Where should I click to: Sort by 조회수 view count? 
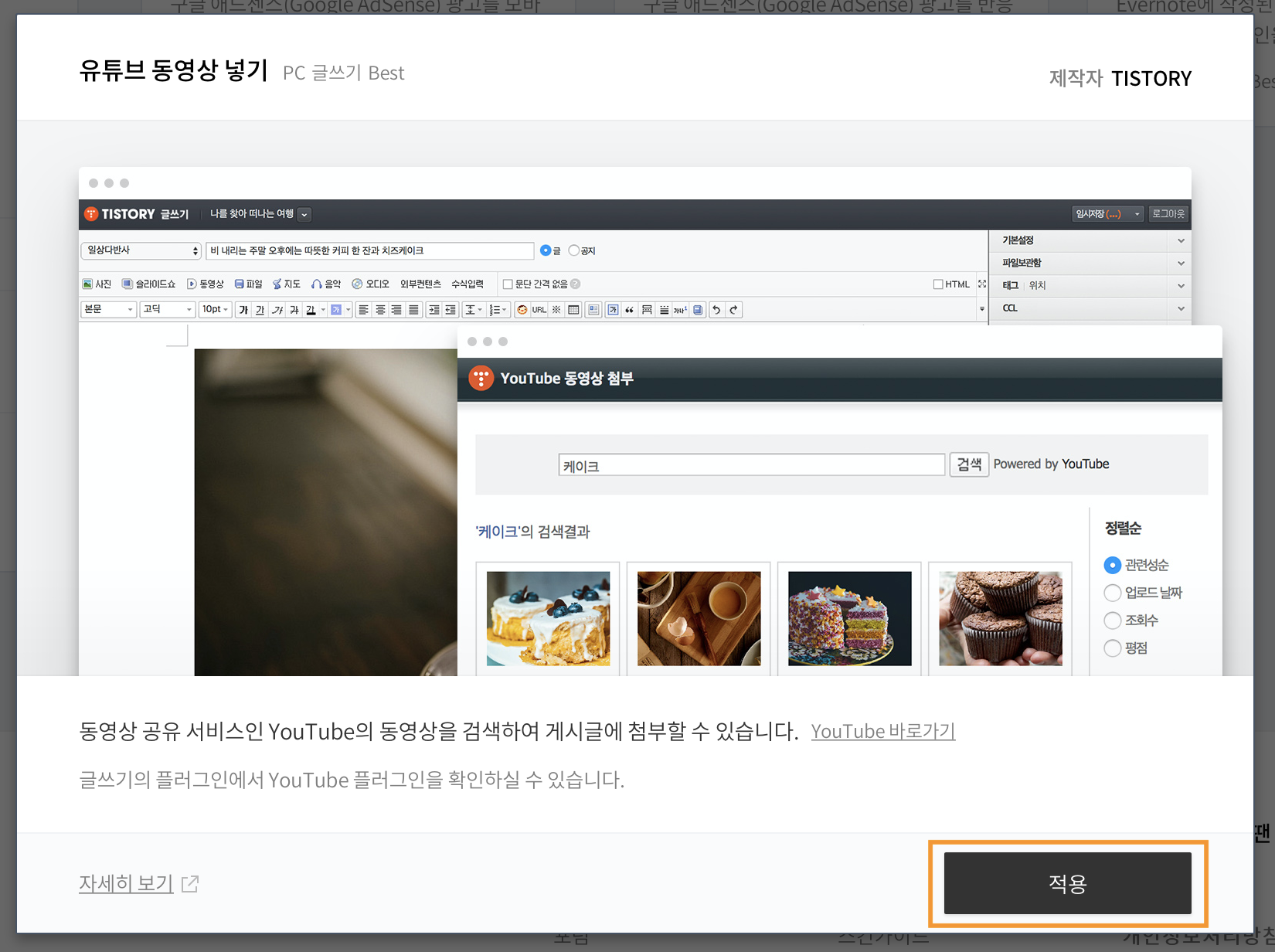pyautogui.click(x=1112, y=620)
